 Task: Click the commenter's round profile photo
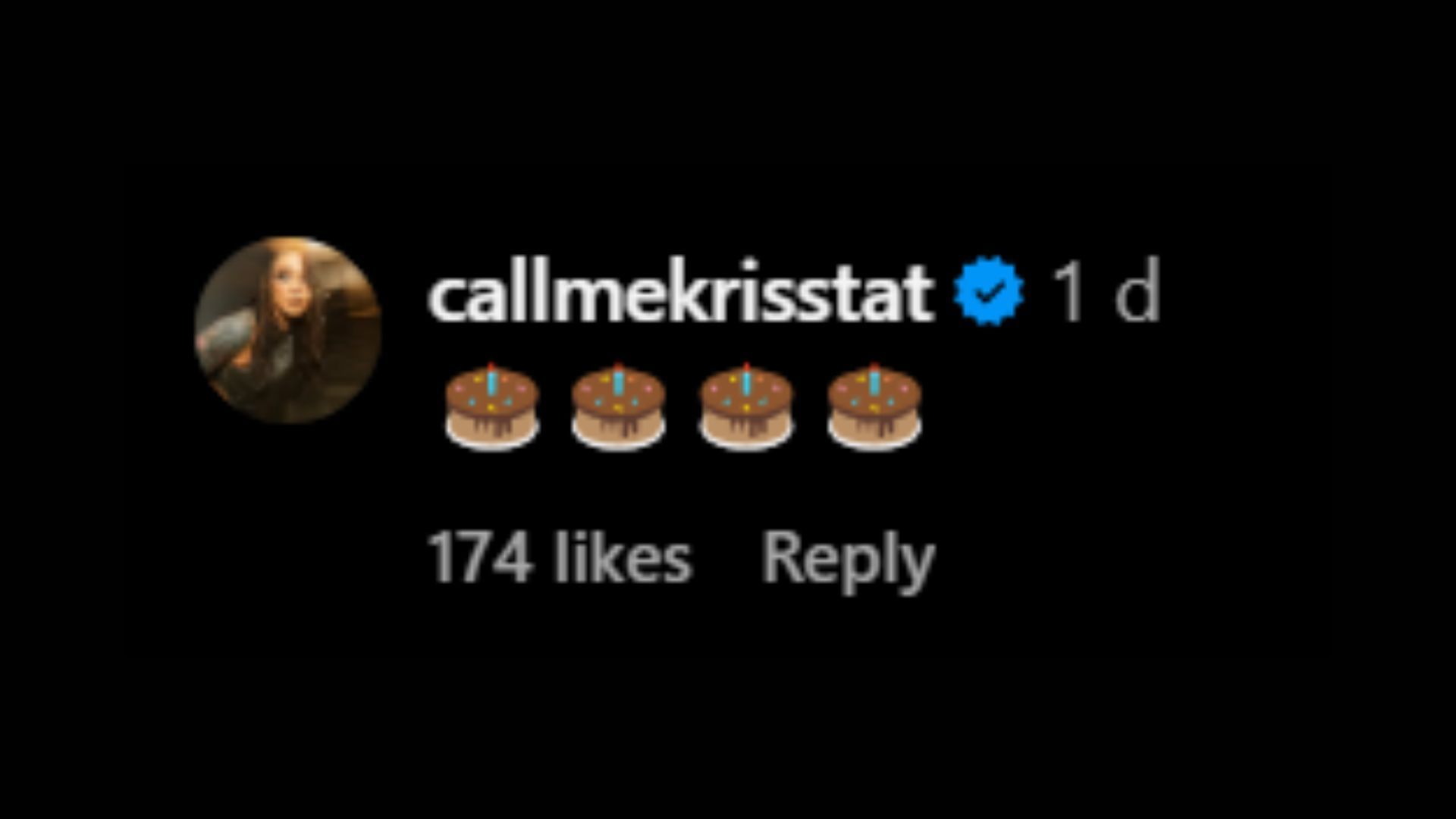(288, 330)
